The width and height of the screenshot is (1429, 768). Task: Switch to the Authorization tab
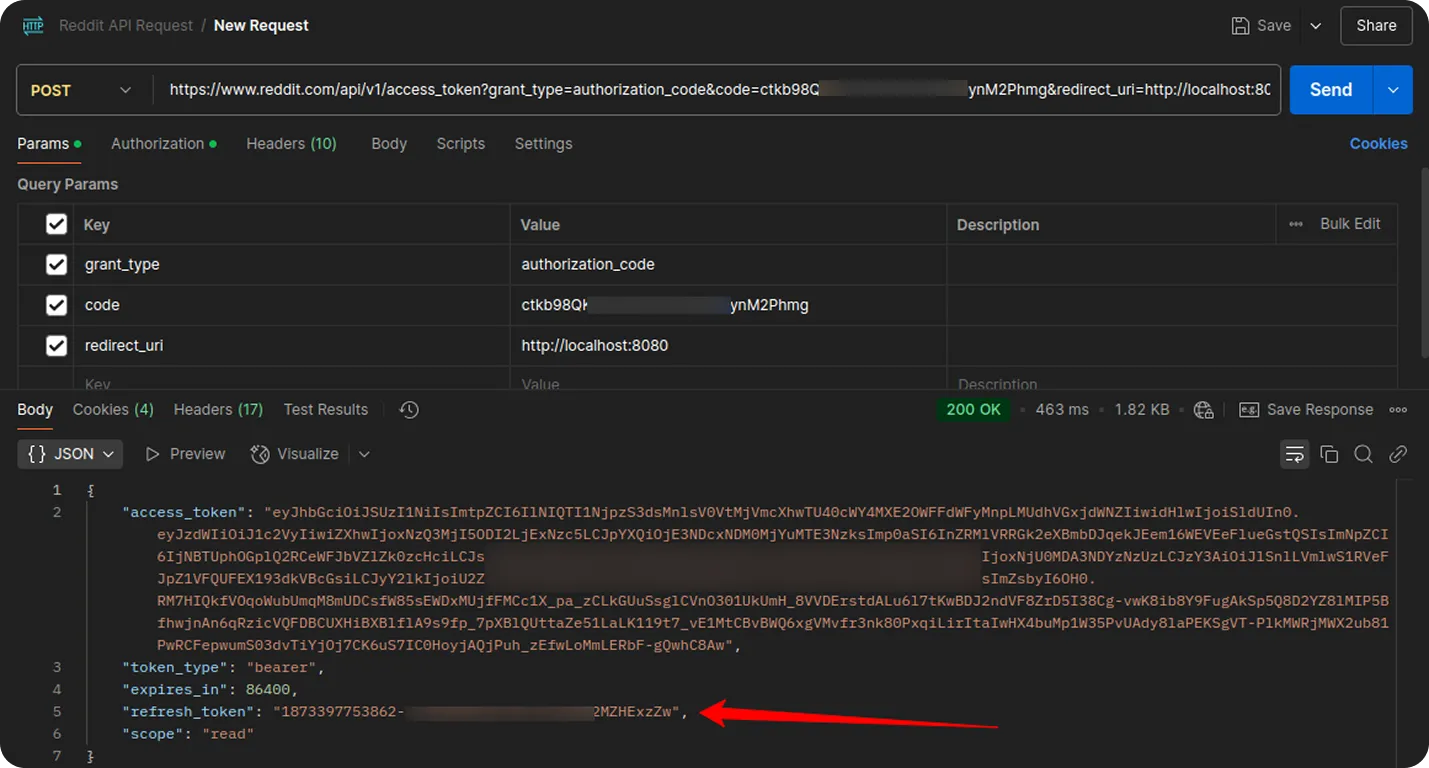(x=164, y=144)
